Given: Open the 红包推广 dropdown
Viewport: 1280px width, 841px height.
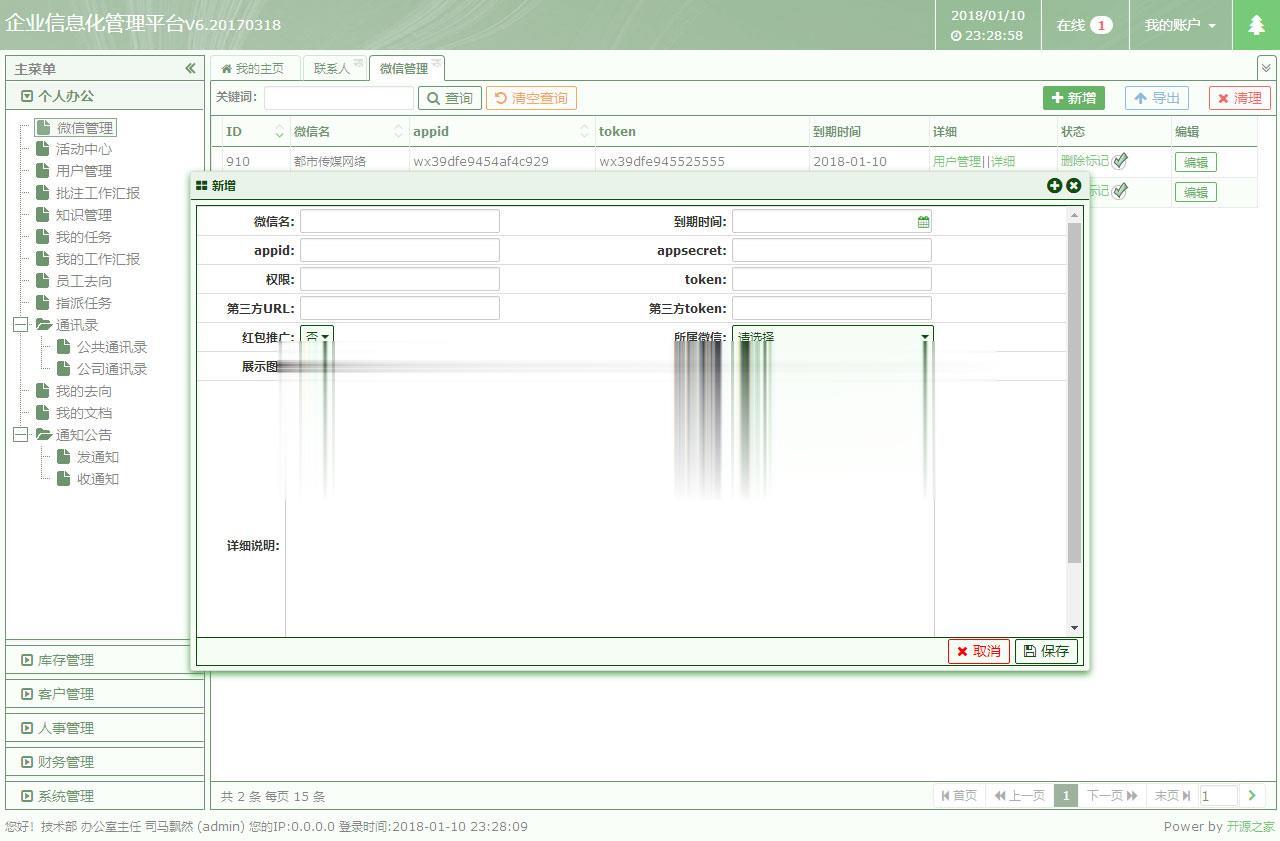Looking at the screenshot, I should pyautogui.click(x=317, y=337).
